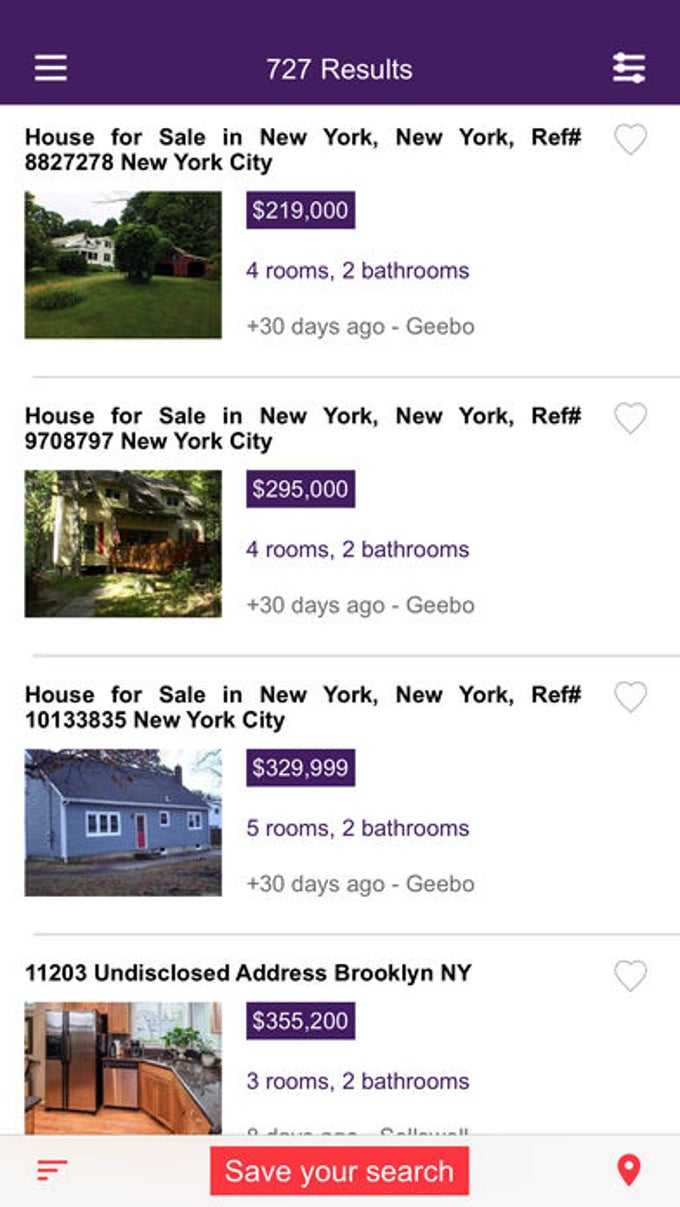Favorite the Ref# 8827278 listing heart
Screen dimensions: 680x1207
630,139
